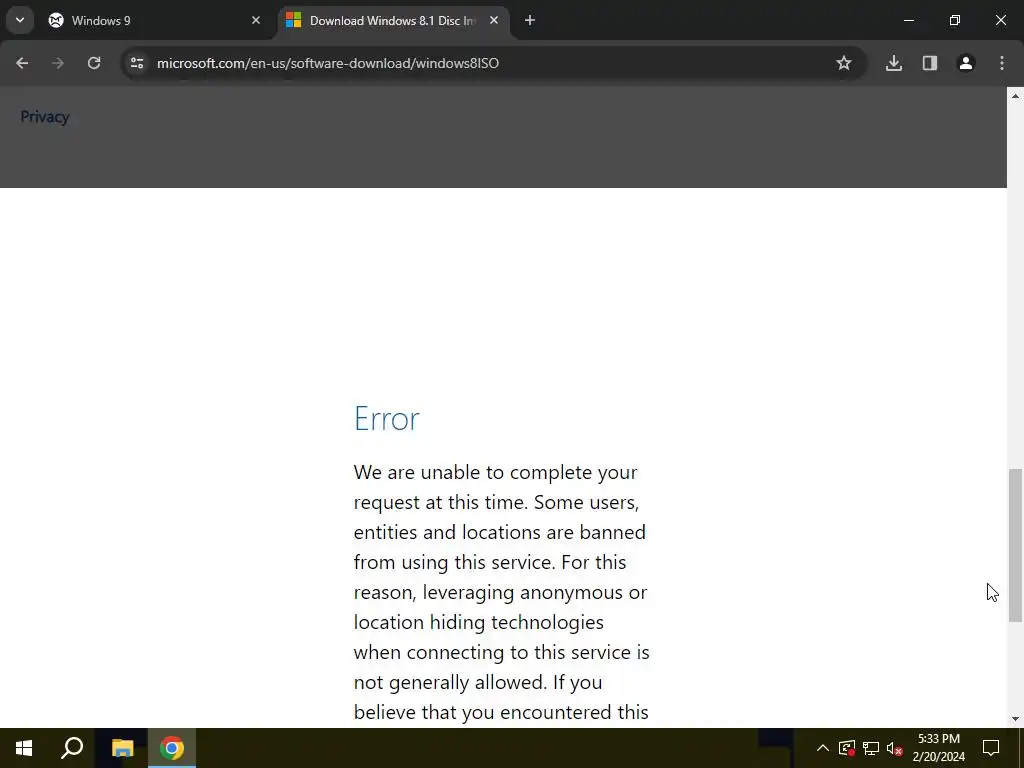The image size is (1024, 768).
Task: Select the Download Windows 8.1 Disc Image tab
Action: coord(393,20)
